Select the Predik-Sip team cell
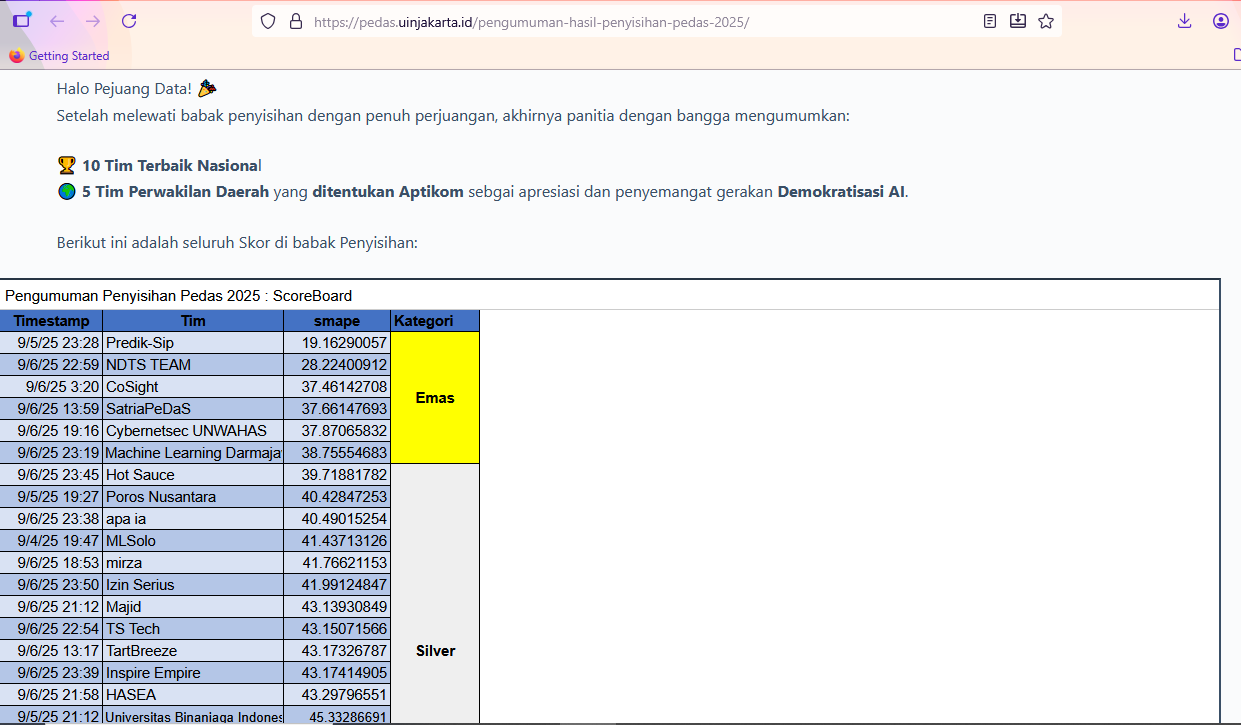Image resolution: width=1241 pixels, height=725 pixels. pyautogui.click(x=193, y=343)
